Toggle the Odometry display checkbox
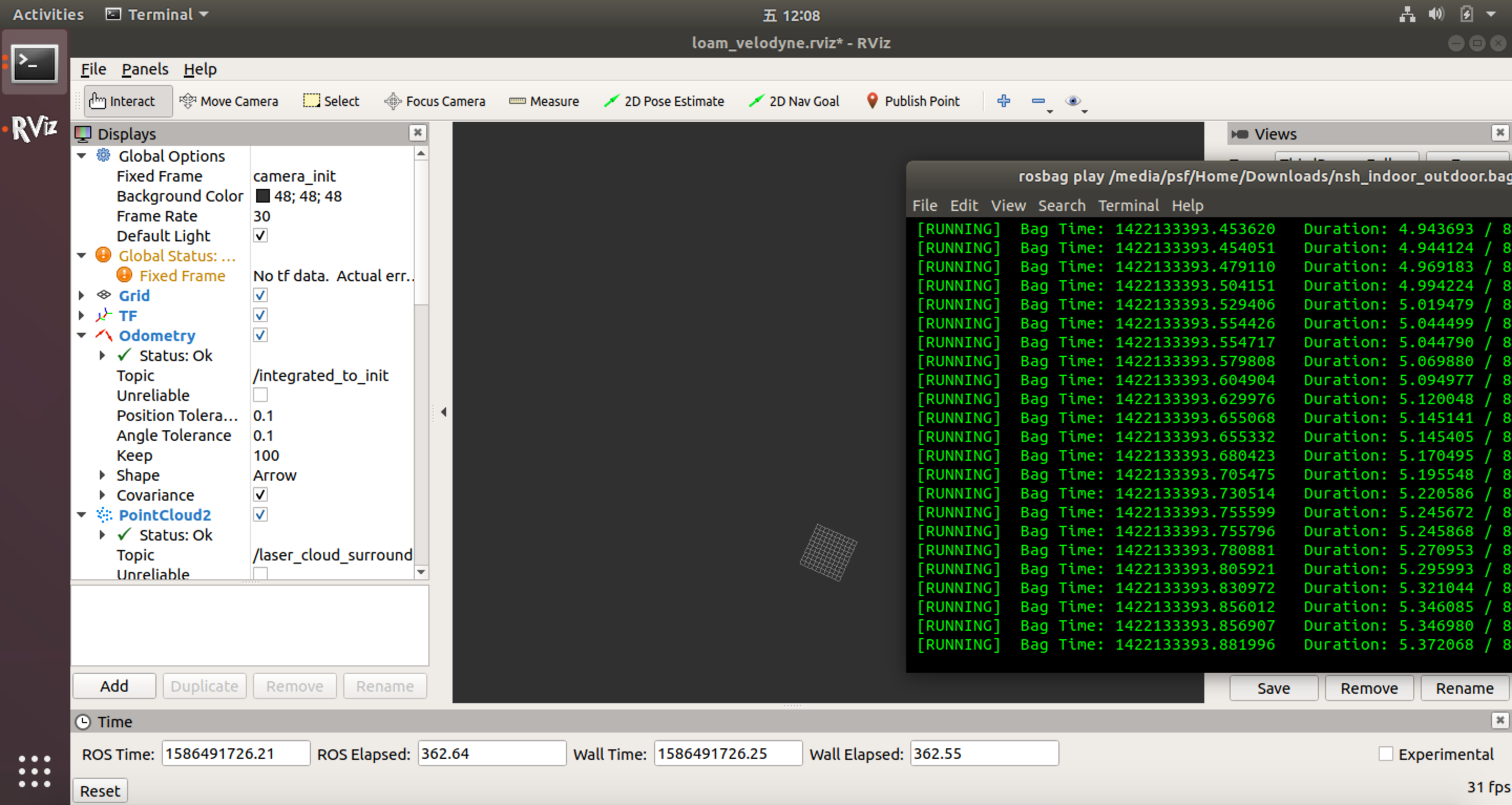The image size is (1512, 805). pyautogui.click(x=260, y=335)
